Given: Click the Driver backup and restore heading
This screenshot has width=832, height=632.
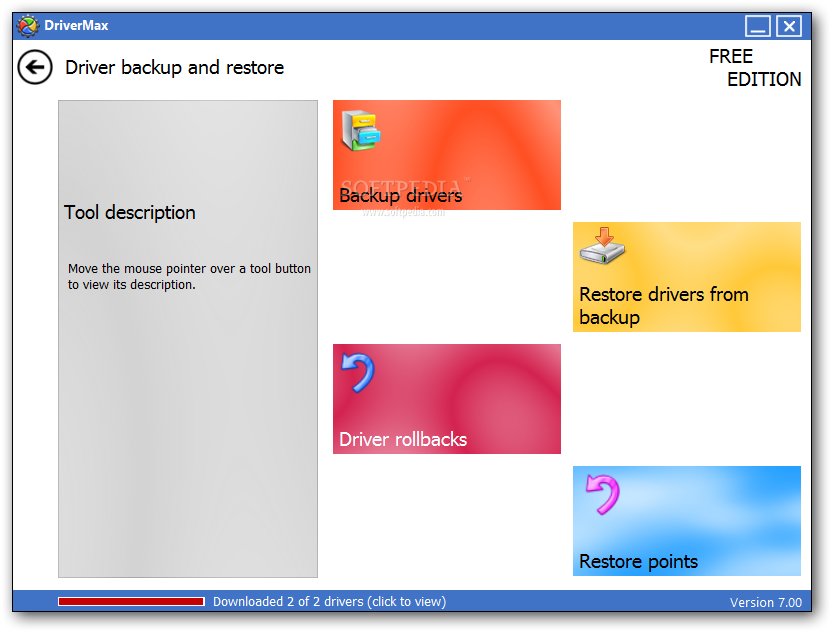Looking at the screenshot, I should [175, 68].
